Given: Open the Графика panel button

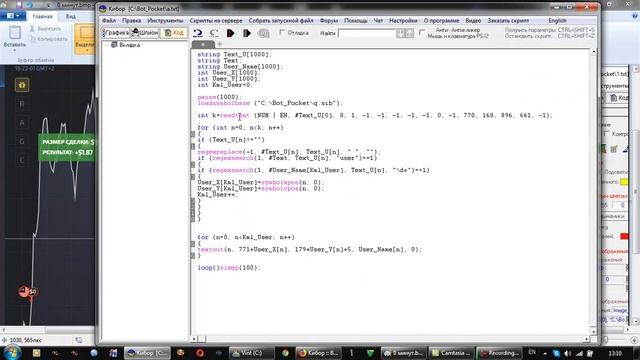Looking at the screenshot, I should 116,33.
